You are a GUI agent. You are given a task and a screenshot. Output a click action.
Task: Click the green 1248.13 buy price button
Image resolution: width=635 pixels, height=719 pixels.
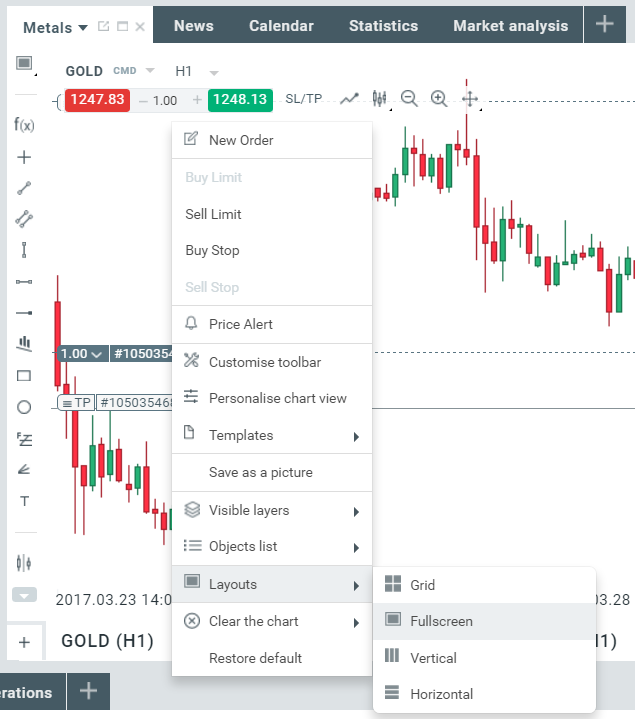pos(240,100)
